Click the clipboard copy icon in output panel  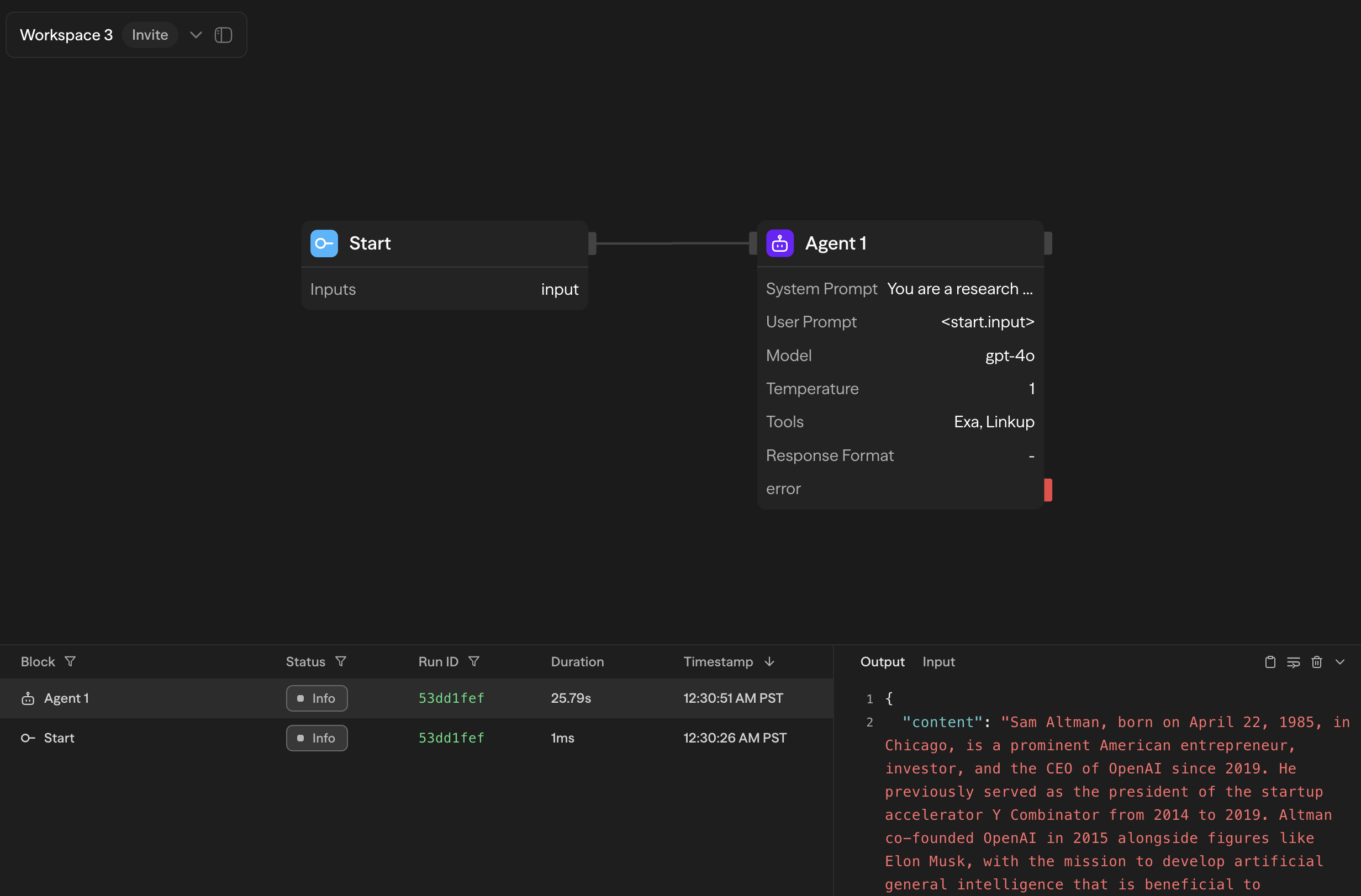(1269, 661)
